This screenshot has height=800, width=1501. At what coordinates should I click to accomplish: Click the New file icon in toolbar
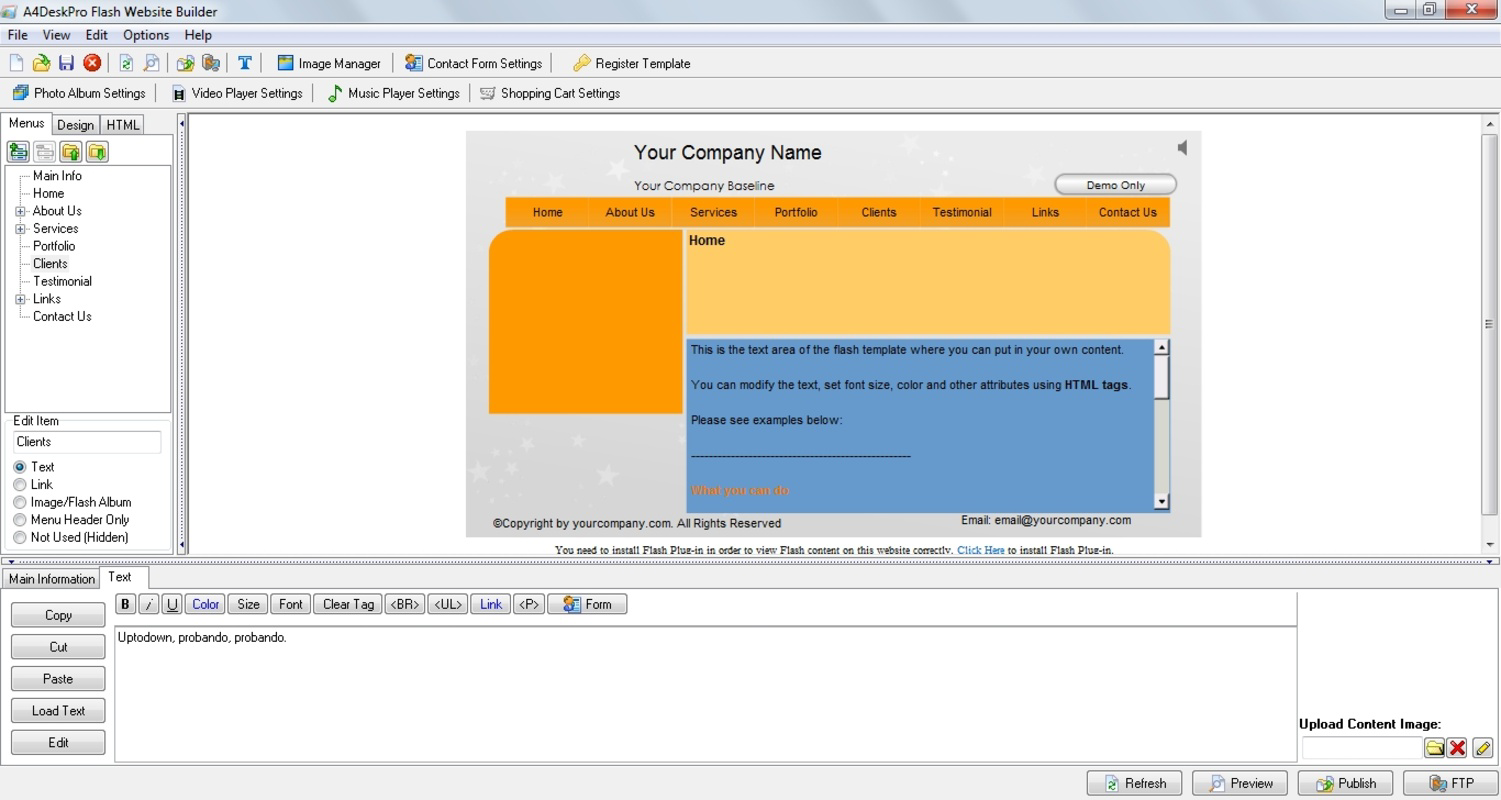[16, 63]
